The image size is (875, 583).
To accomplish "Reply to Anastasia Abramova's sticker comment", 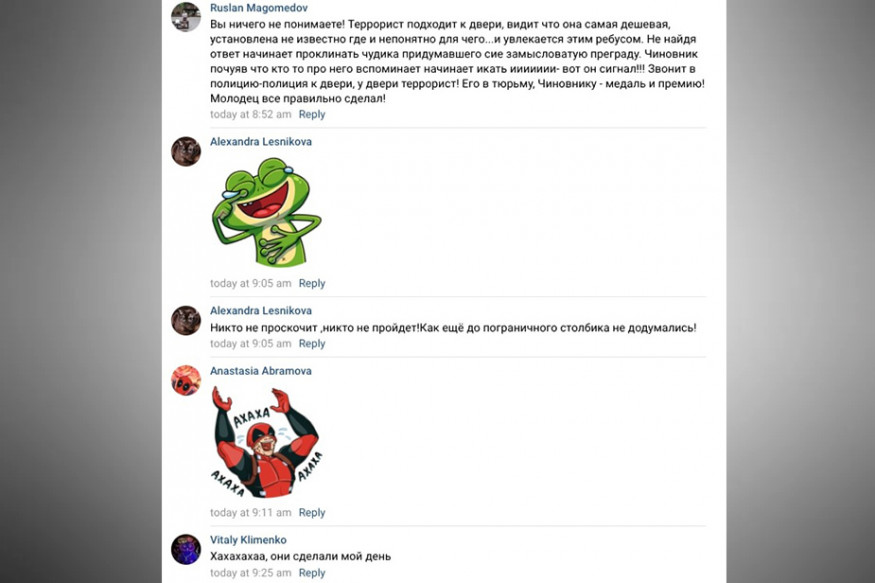I will click(x=312, y=513).
